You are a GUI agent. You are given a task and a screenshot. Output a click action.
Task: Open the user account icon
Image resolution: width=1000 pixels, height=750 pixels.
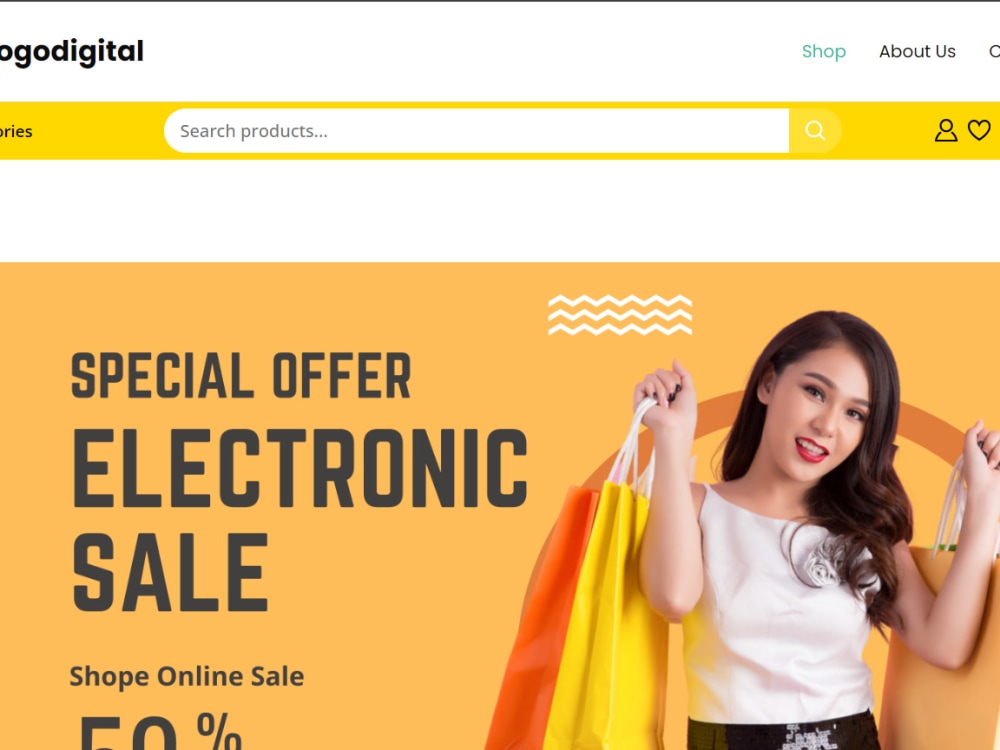click(x=946, y=131)
